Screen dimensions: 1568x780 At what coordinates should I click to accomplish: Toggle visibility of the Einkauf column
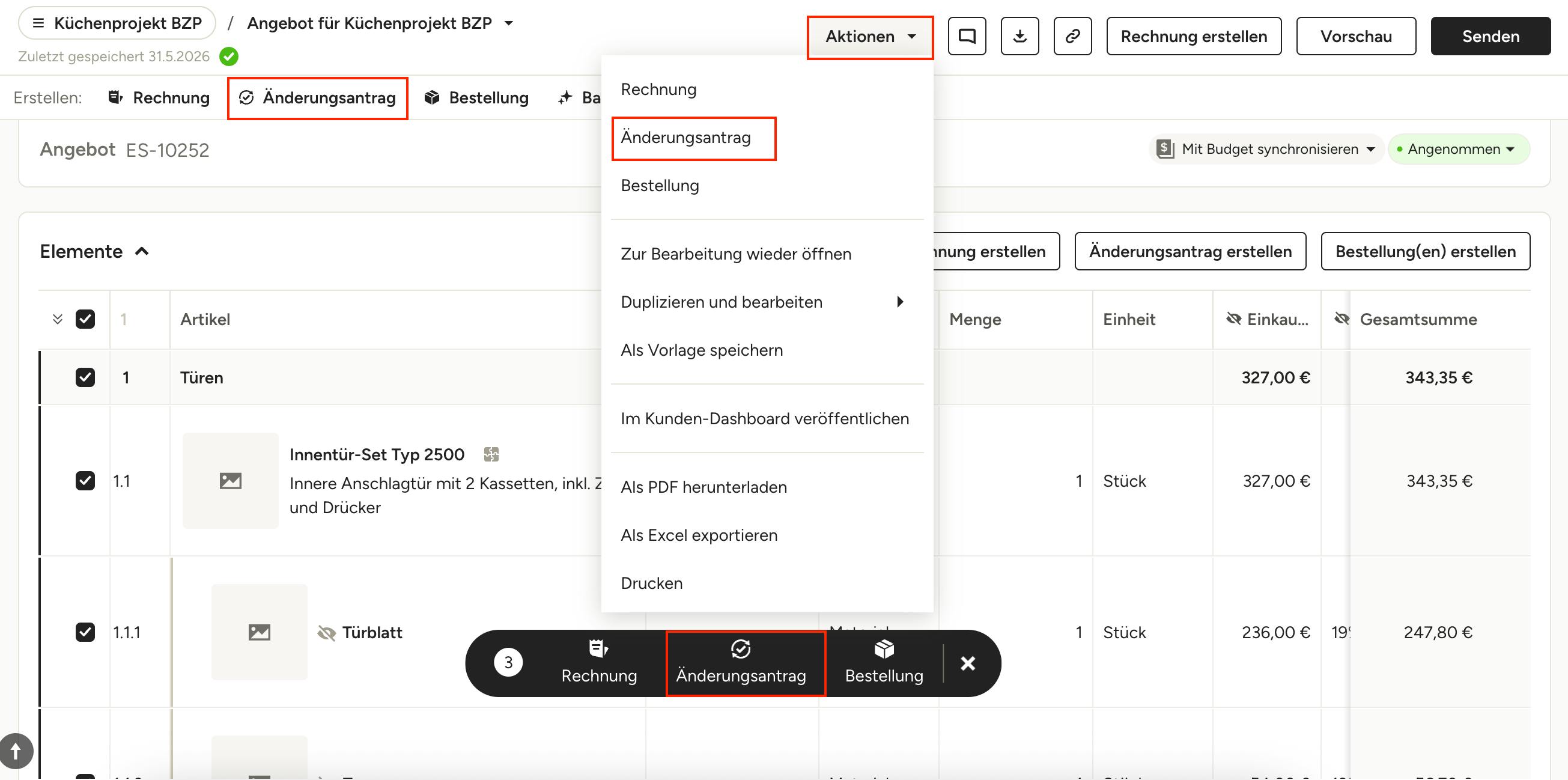coord(1234,319)
